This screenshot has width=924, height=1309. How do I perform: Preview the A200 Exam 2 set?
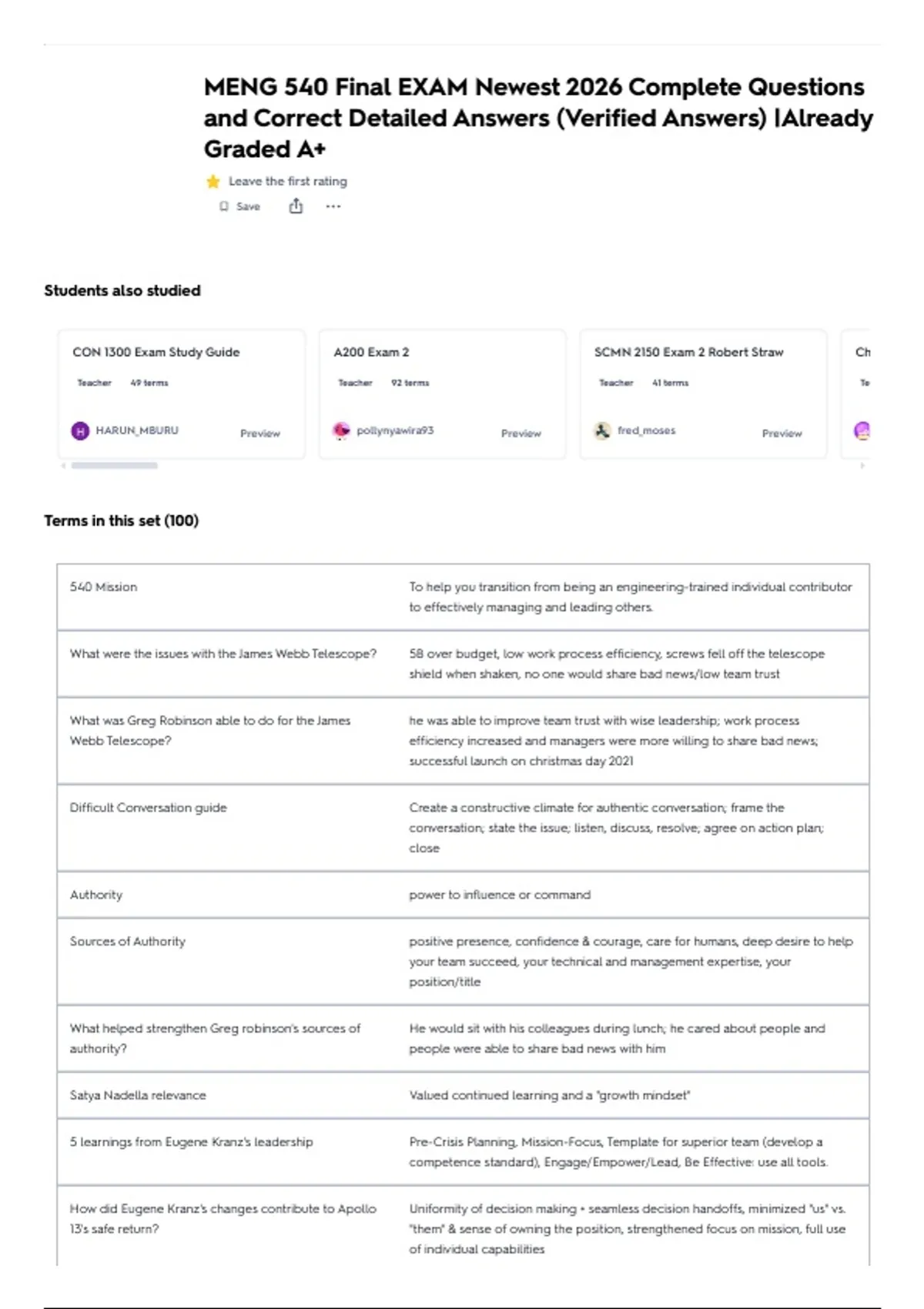[x=521, y=434]
